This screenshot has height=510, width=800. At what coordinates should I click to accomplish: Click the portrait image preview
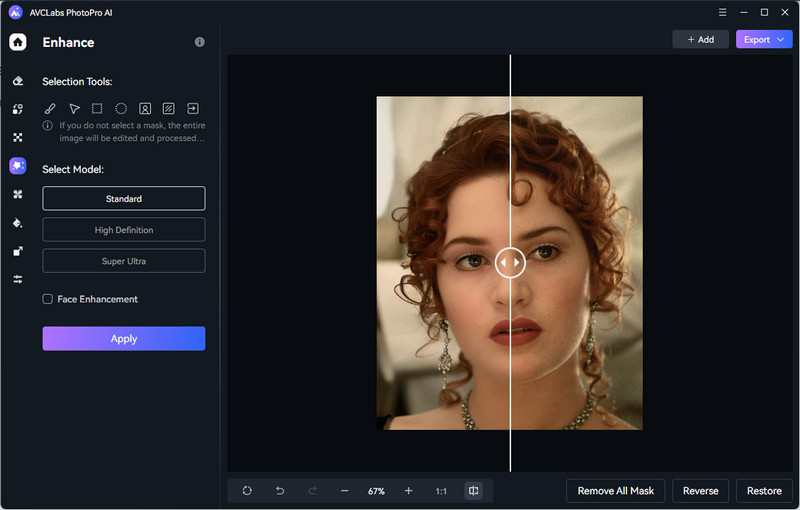(x=510, y=263)
